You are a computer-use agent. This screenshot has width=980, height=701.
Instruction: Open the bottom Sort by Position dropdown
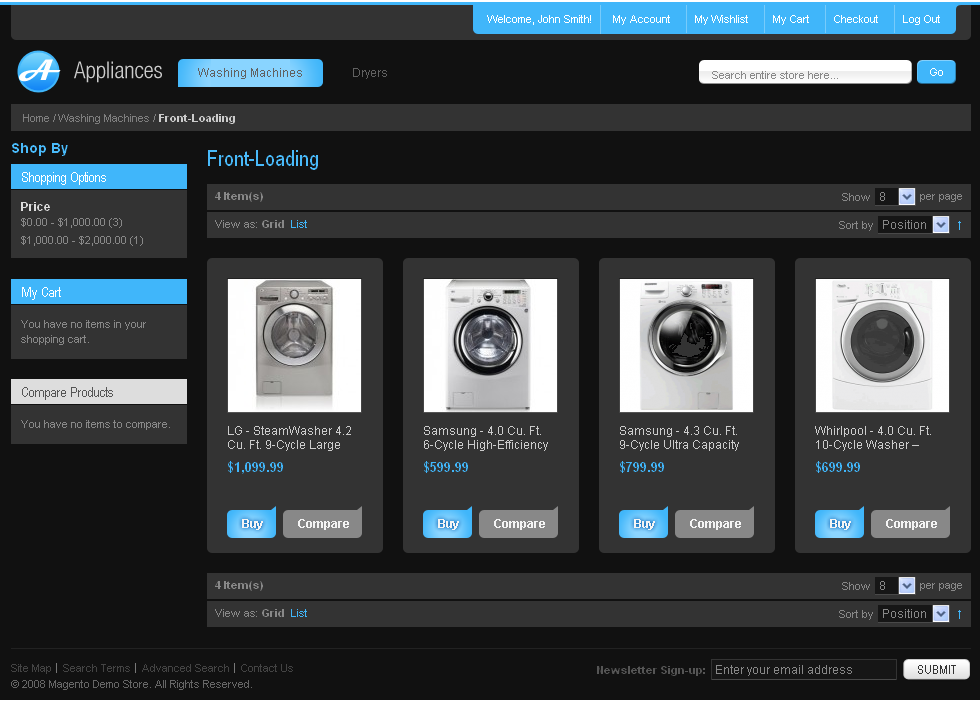coord(913,614)
